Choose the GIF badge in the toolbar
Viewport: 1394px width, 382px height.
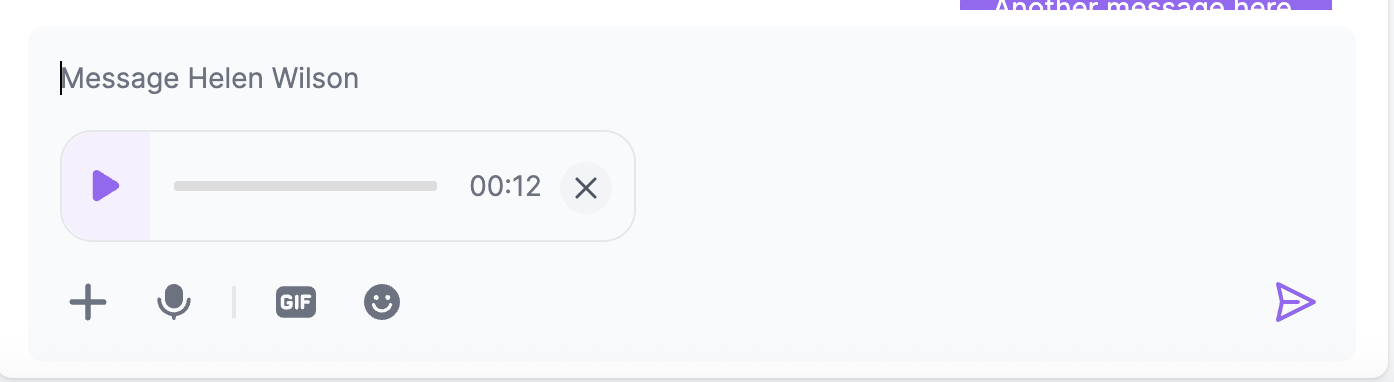pos(296,301)
